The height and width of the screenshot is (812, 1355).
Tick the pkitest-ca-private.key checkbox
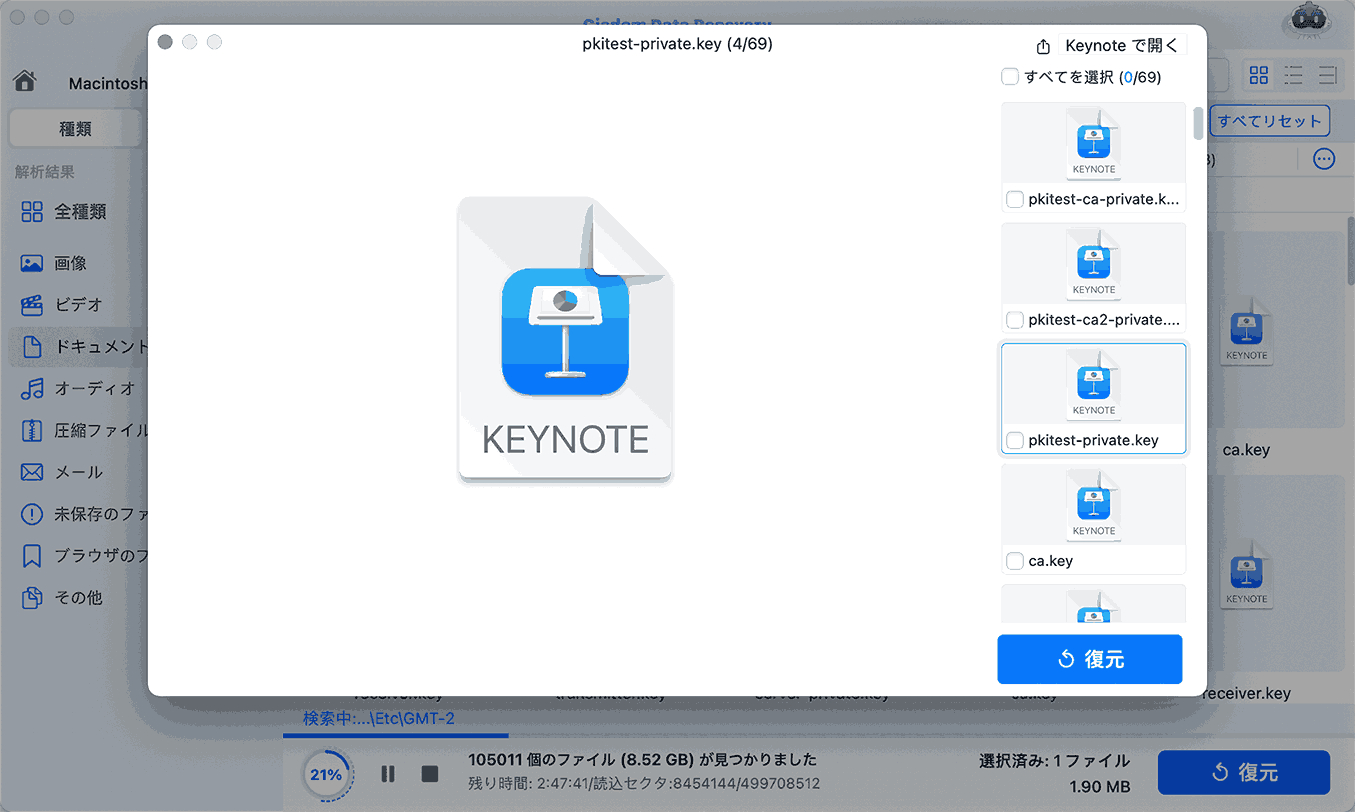click(x=1015, y=200)
